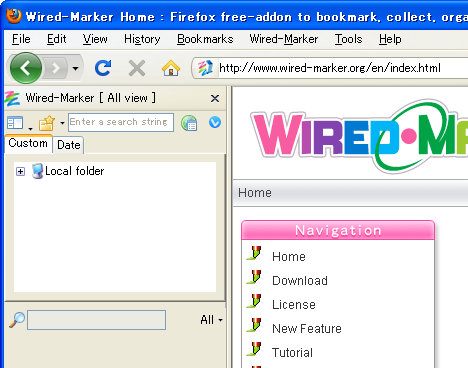The image size is (468, 368).
Task: Click the Firefox icon in title bar
Action: tap(14, 16)
